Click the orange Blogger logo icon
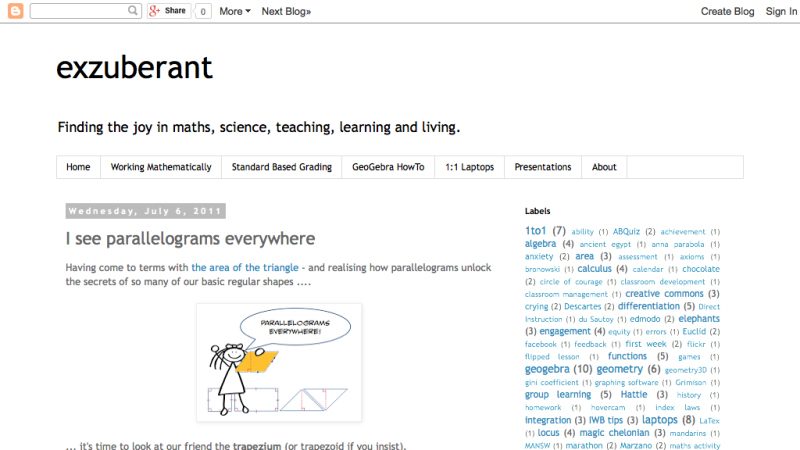Image resolution: width=800 pixels, height=450 pixels. click(x=14, y=11)
